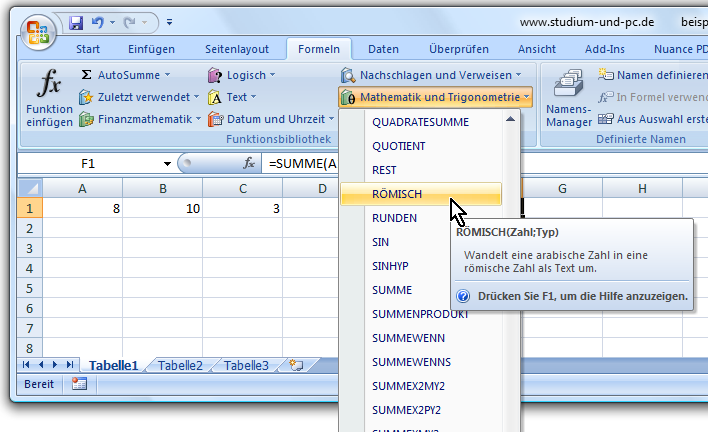Viewport: 708px width, 432px height.
Task: Select the REST function
Action: tap(420, 170)
